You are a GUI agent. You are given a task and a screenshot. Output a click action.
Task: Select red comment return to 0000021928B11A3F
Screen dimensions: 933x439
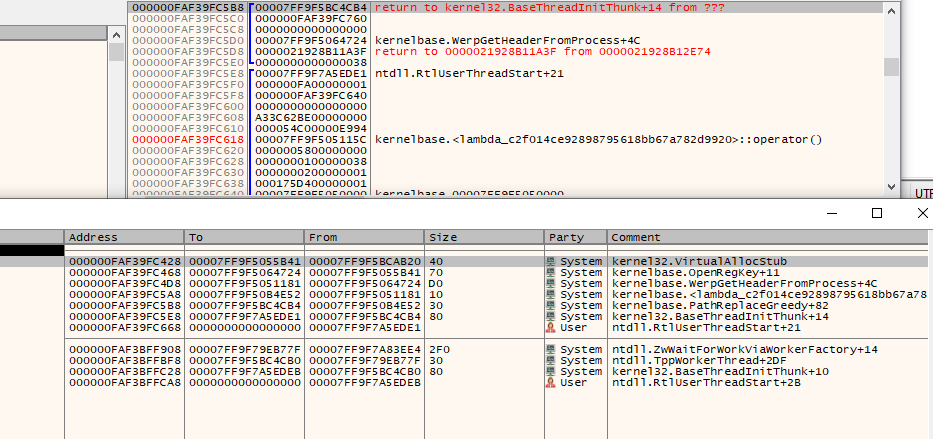coord(543,52)
